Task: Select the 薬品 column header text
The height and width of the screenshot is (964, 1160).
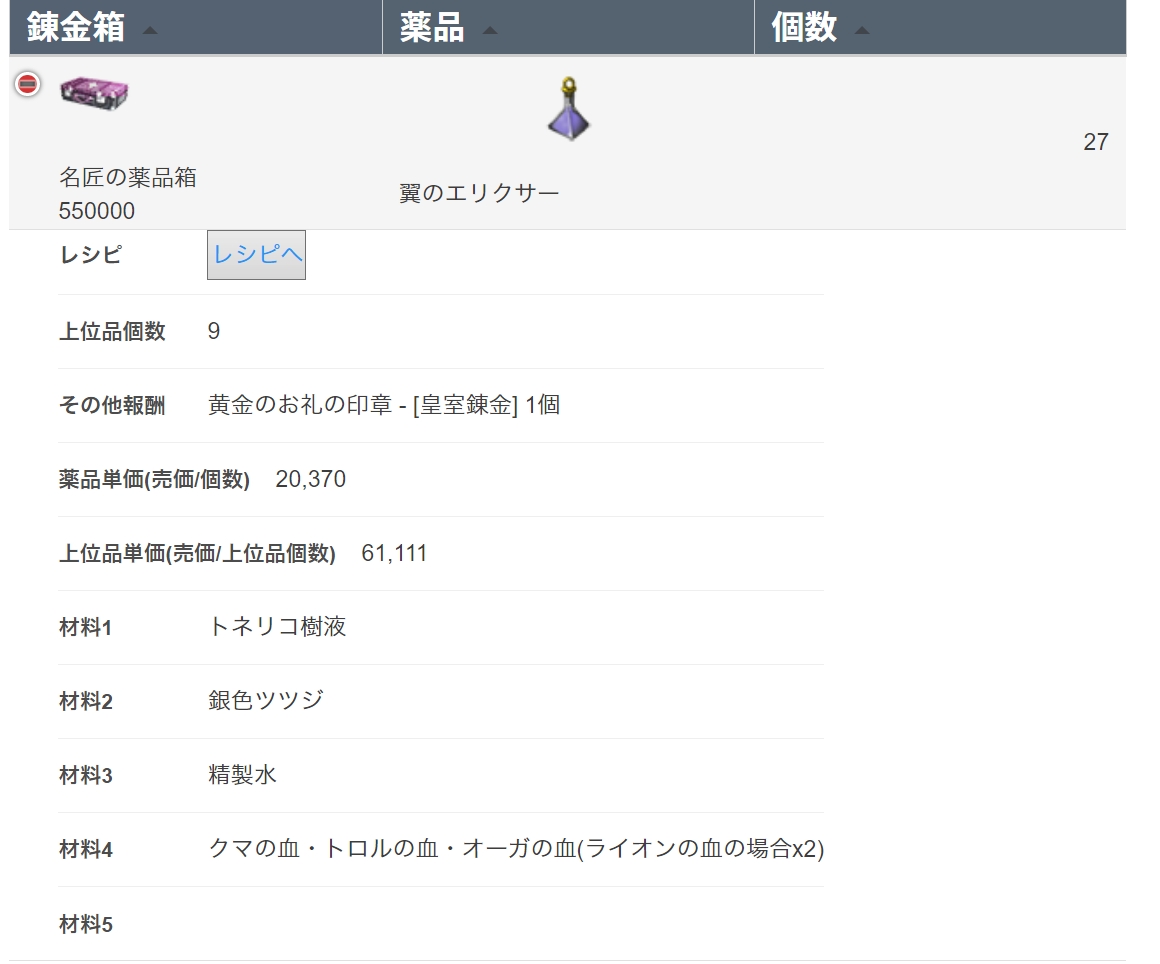Action: point(432,28)
